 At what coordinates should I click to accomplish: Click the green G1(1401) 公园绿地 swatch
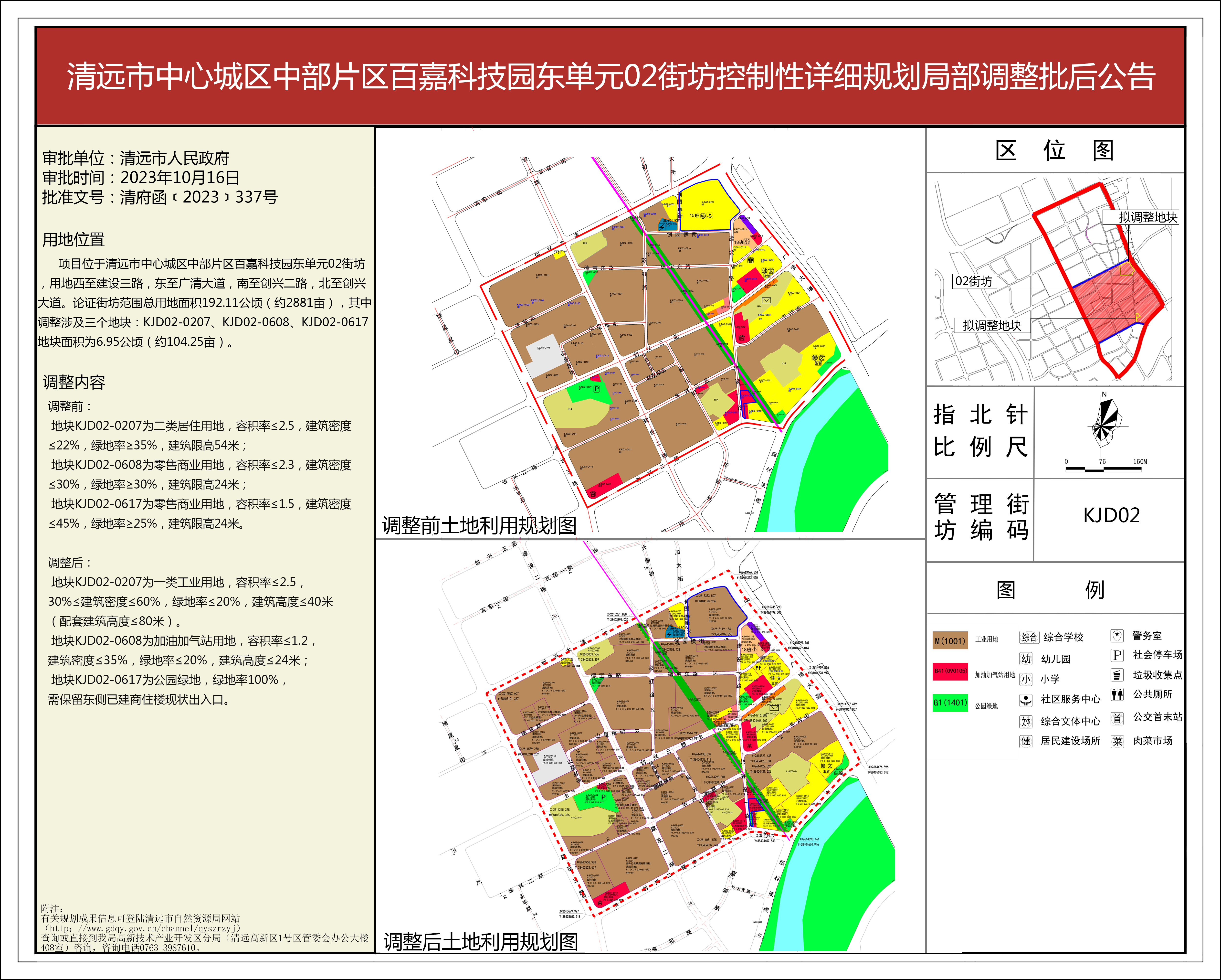tap(950, 703)
